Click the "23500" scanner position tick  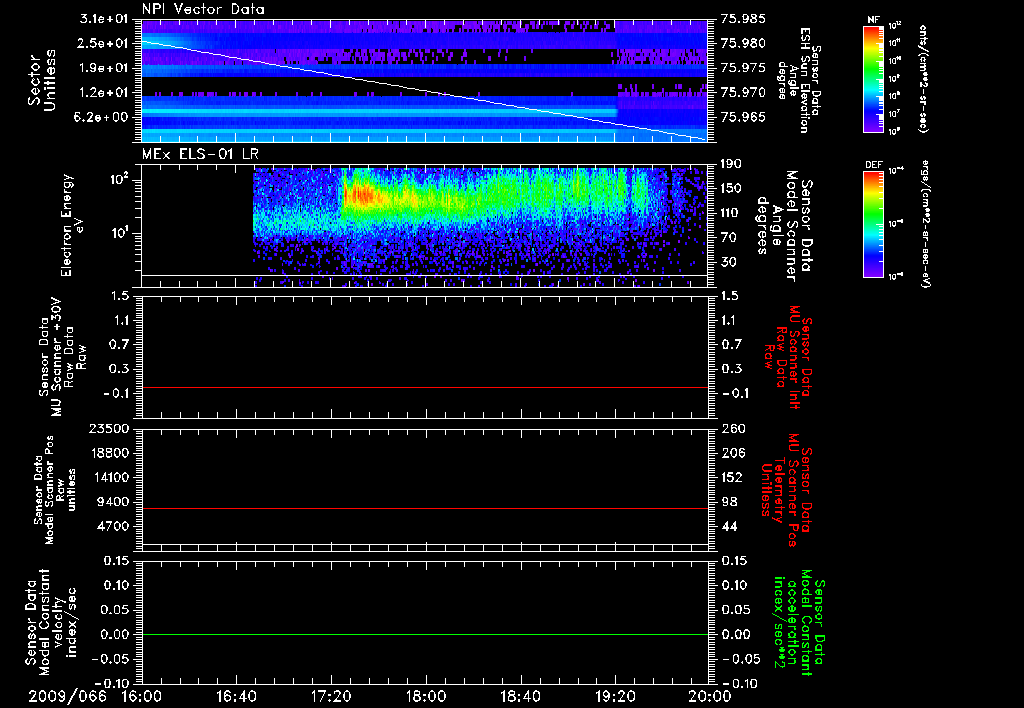[109, 428]
